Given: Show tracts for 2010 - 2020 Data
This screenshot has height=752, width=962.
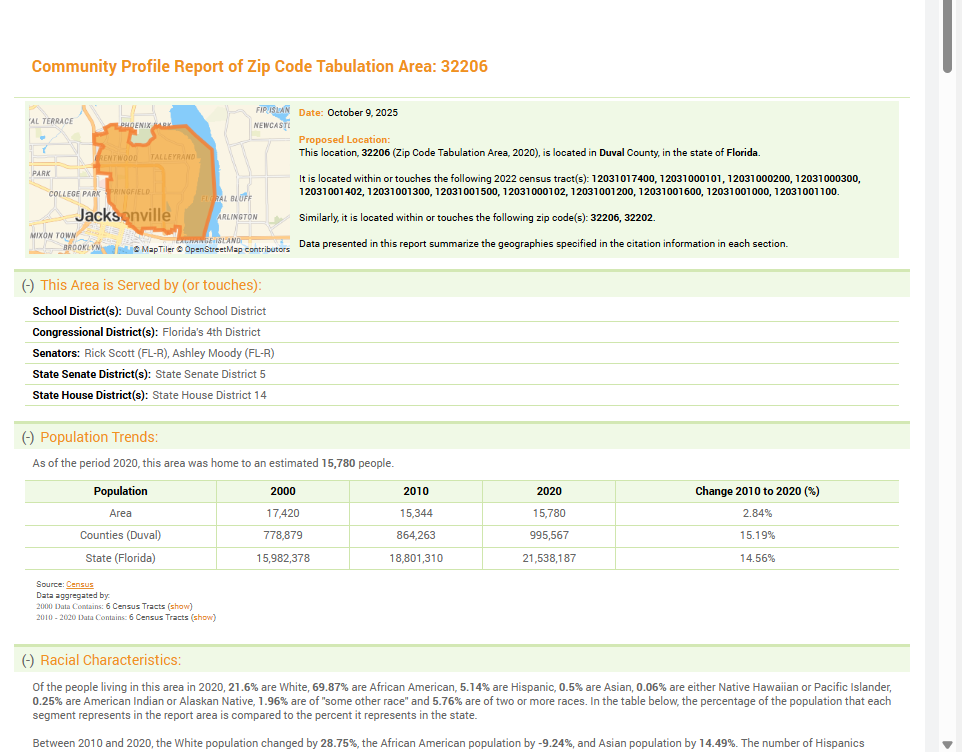Looking at the screenshot, I should click(x=203, y=617).
